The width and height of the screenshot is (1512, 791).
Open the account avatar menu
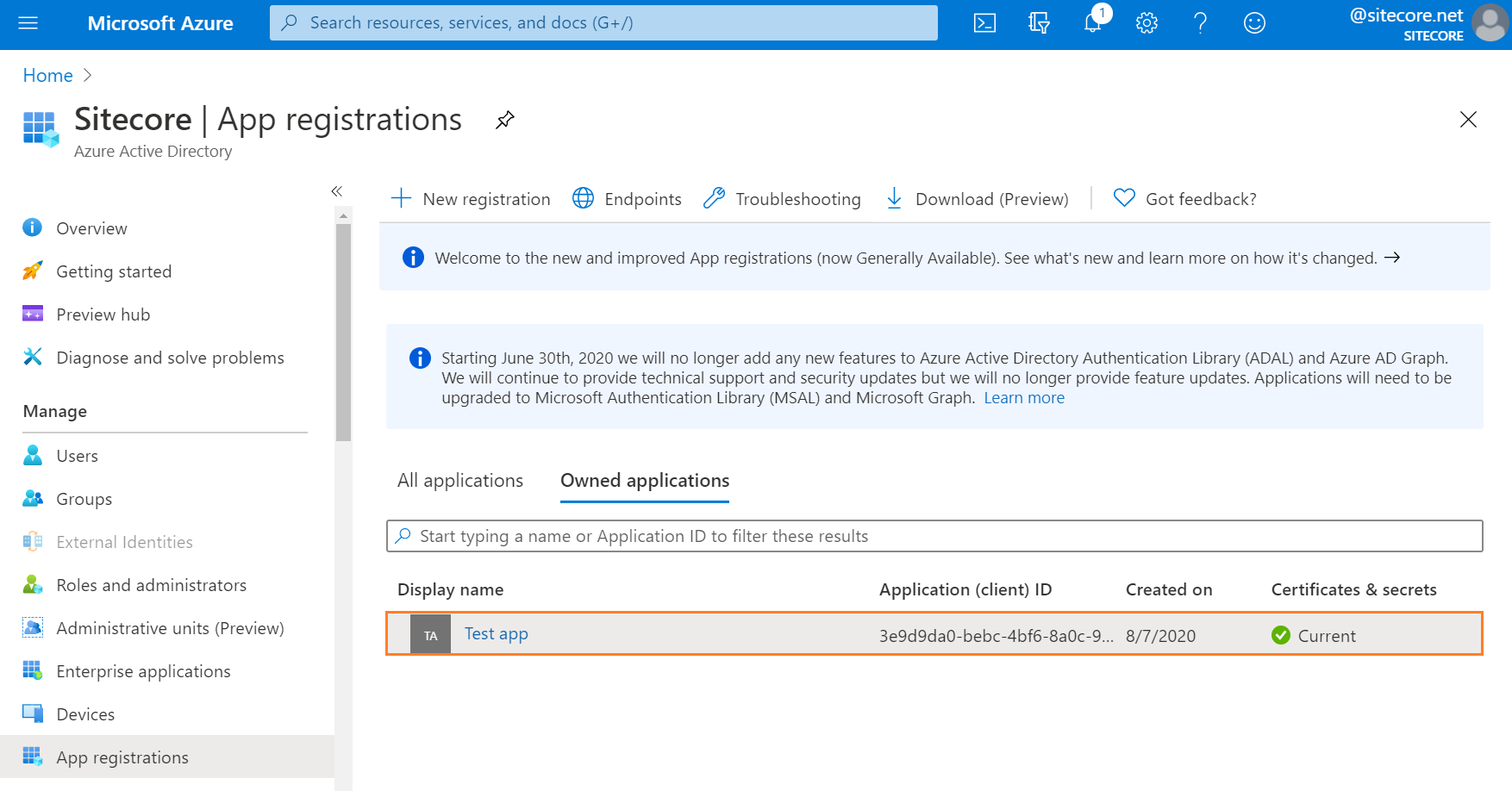point(1490,23)
